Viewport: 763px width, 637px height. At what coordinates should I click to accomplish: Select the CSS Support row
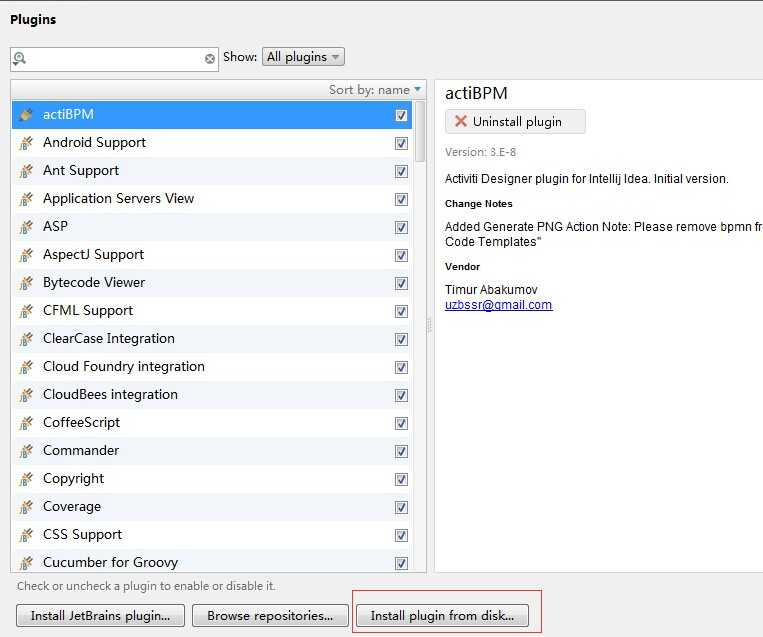(212, 535)
